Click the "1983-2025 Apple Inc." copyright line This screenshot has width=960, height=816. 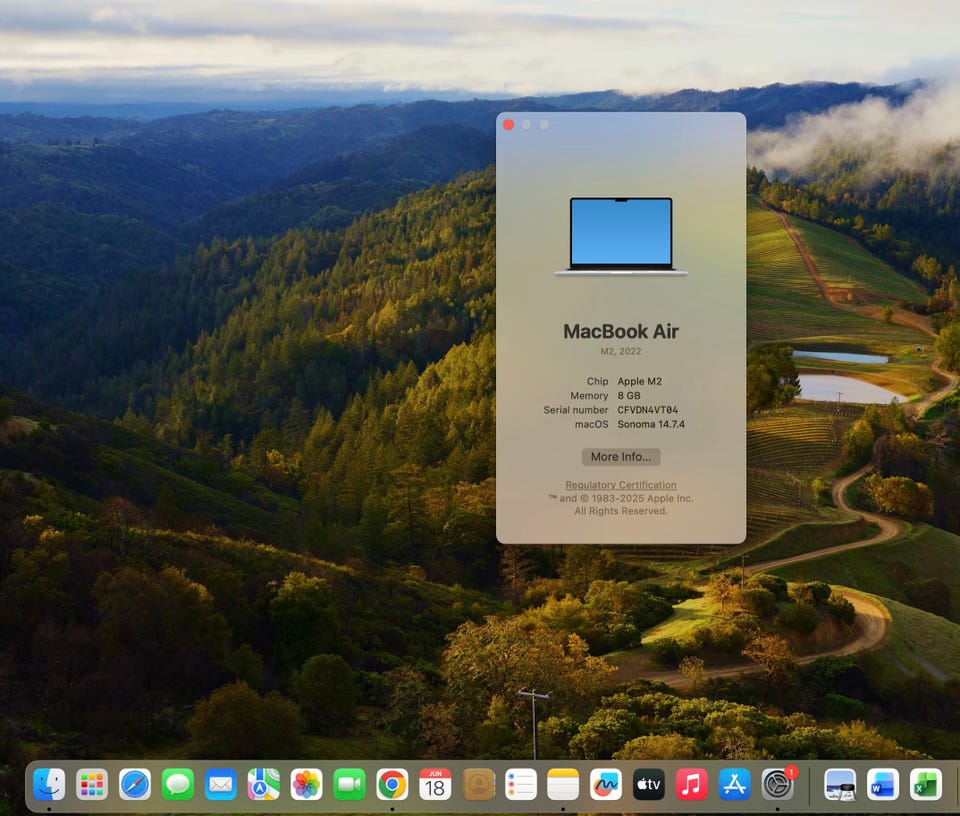click(x=621, y=498)
